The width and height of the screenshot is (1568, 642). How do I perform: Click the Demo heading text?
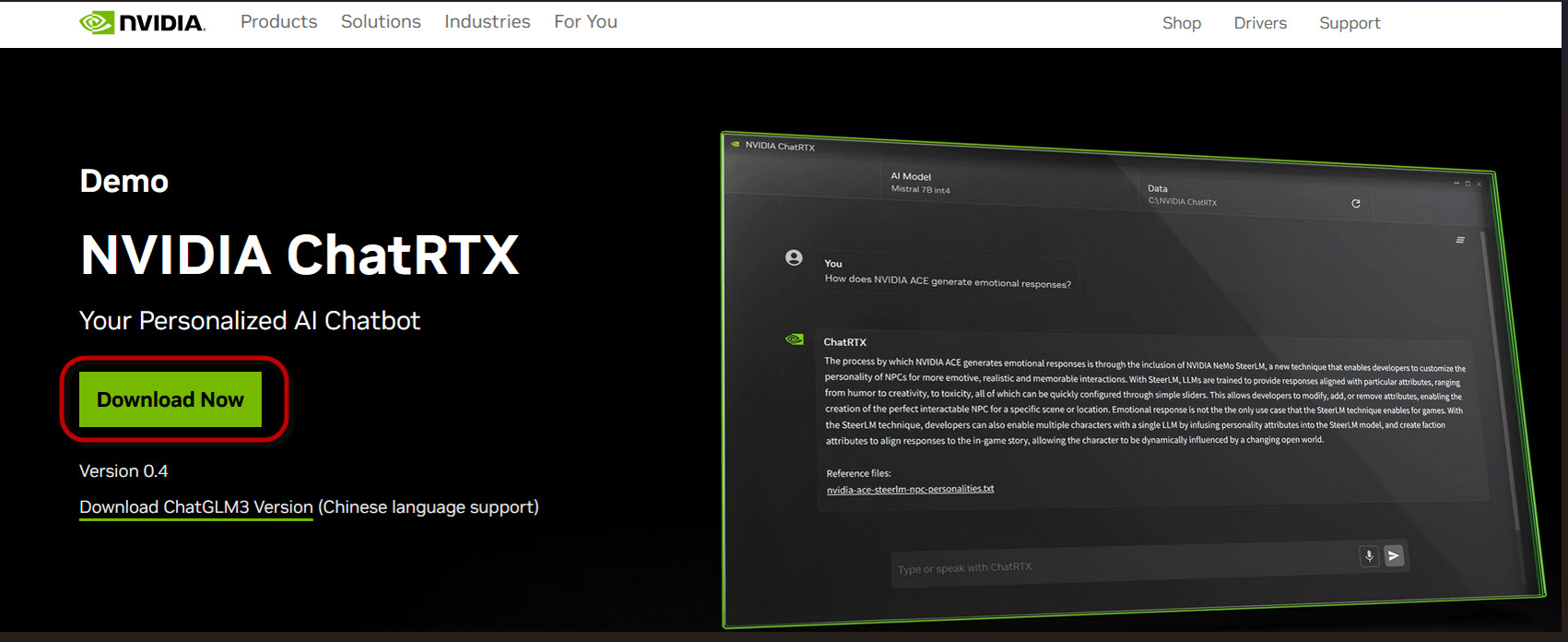pyautogui.click(x=124, y=181)
